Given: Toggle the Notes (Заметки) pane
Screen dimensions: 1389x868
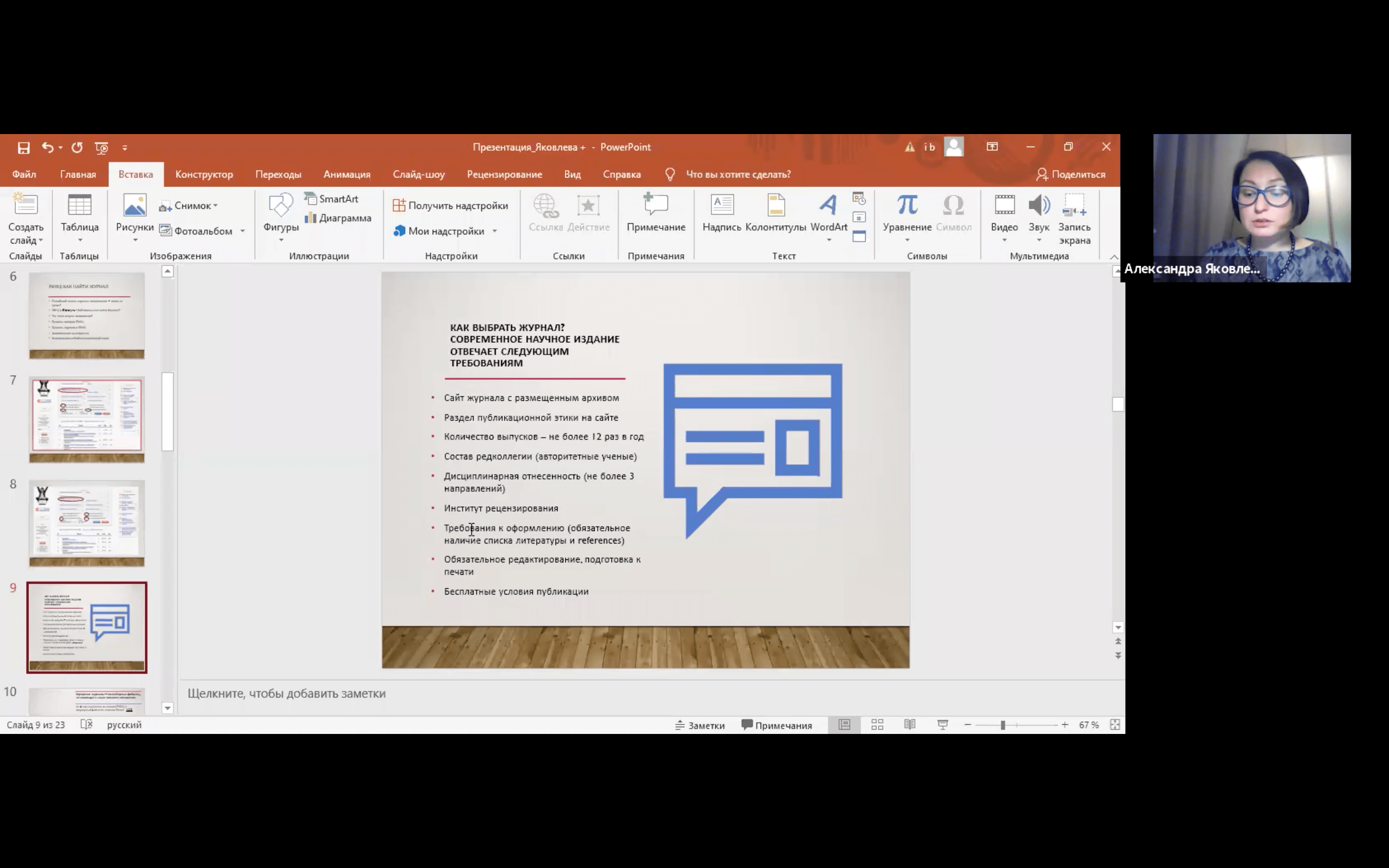Looking at the screenshot, I should [x=700, y=725].
